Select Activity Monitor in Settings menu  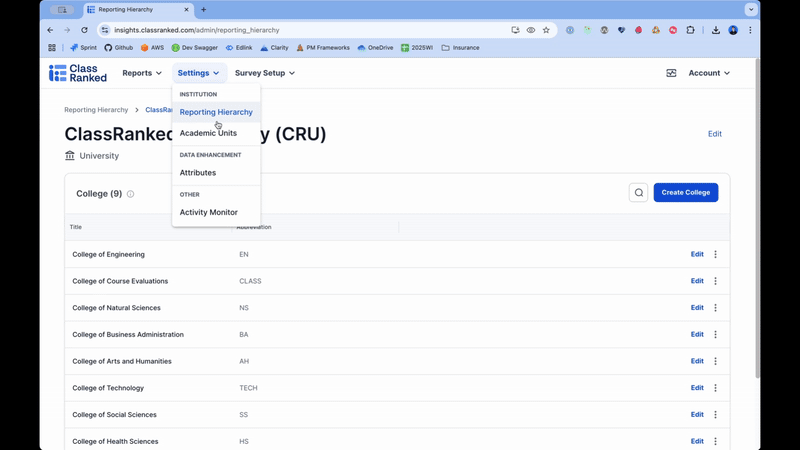(216, 212)
